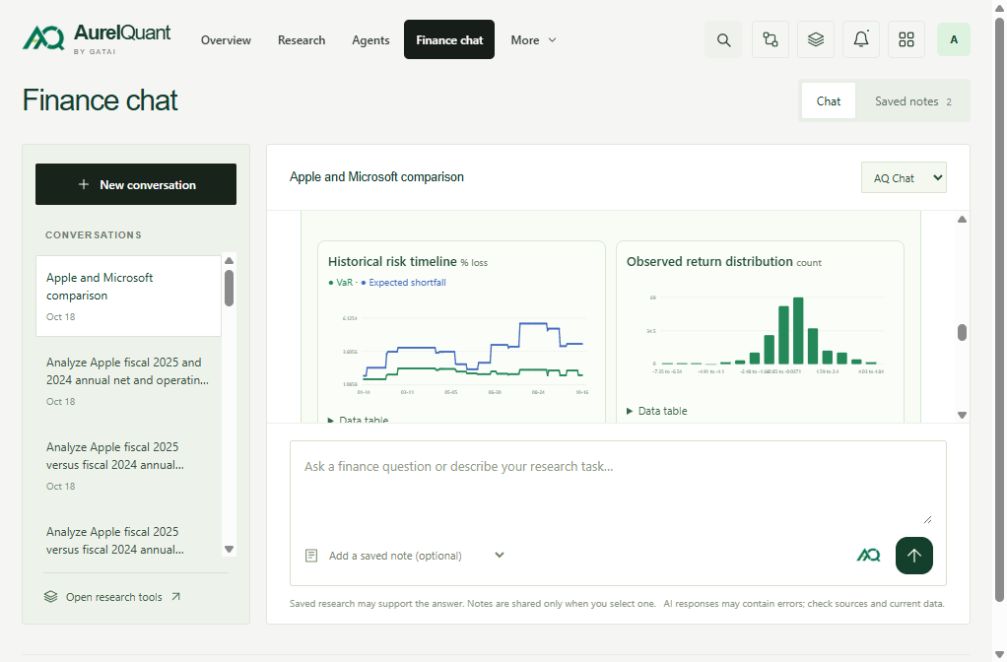The image size is (1007, 662).
Task: Click conversations list scroll up arrow
Action: pos(229,261)
